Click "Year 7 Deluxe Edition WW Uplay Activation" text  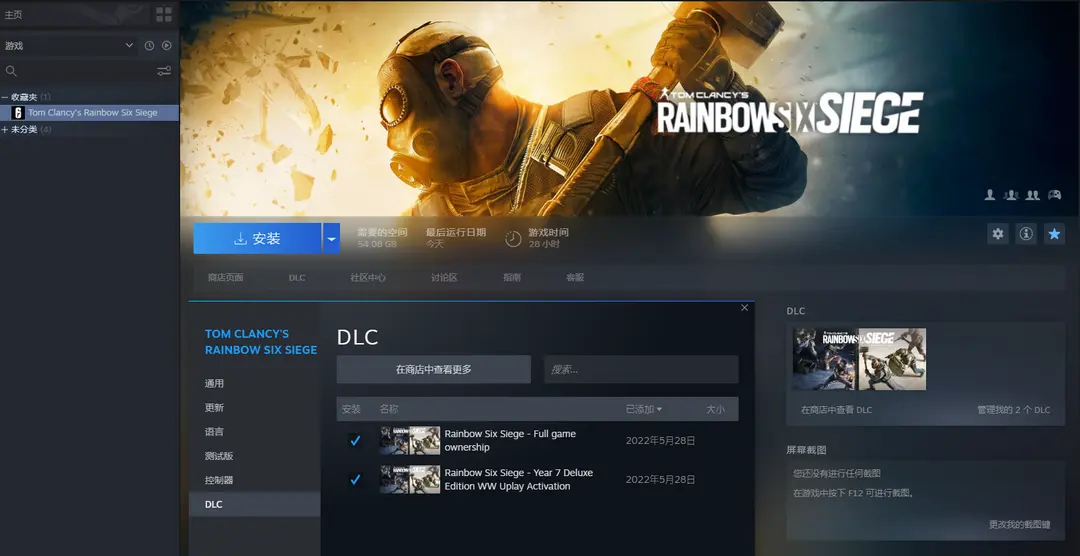(x=519, y=480)
